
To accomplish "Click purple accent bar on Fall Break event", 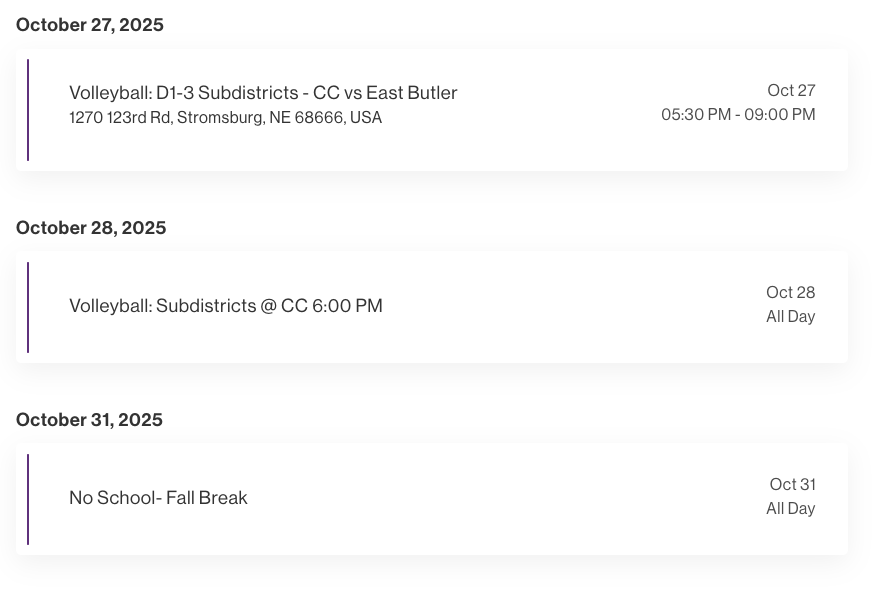I will pos(28,499).
